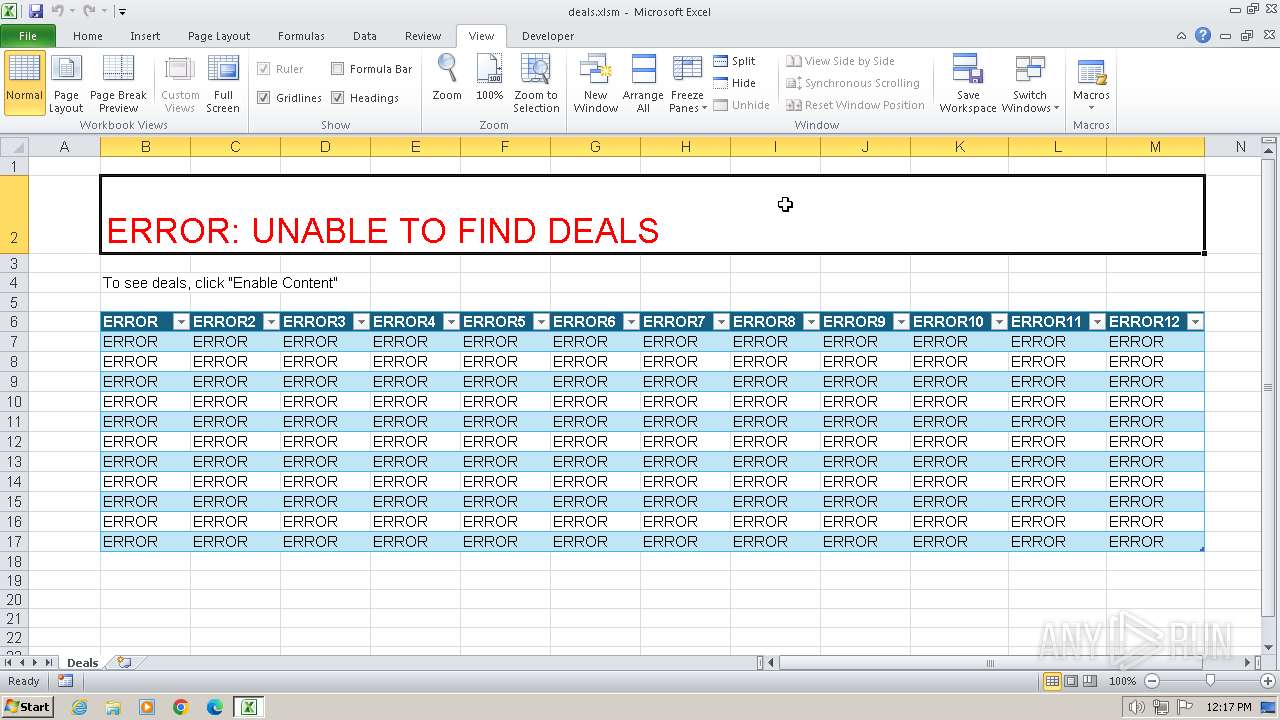This screenshot has width=1280, height=720.
Task: Open the Page Layout ribbon tab
Action: 219,36
